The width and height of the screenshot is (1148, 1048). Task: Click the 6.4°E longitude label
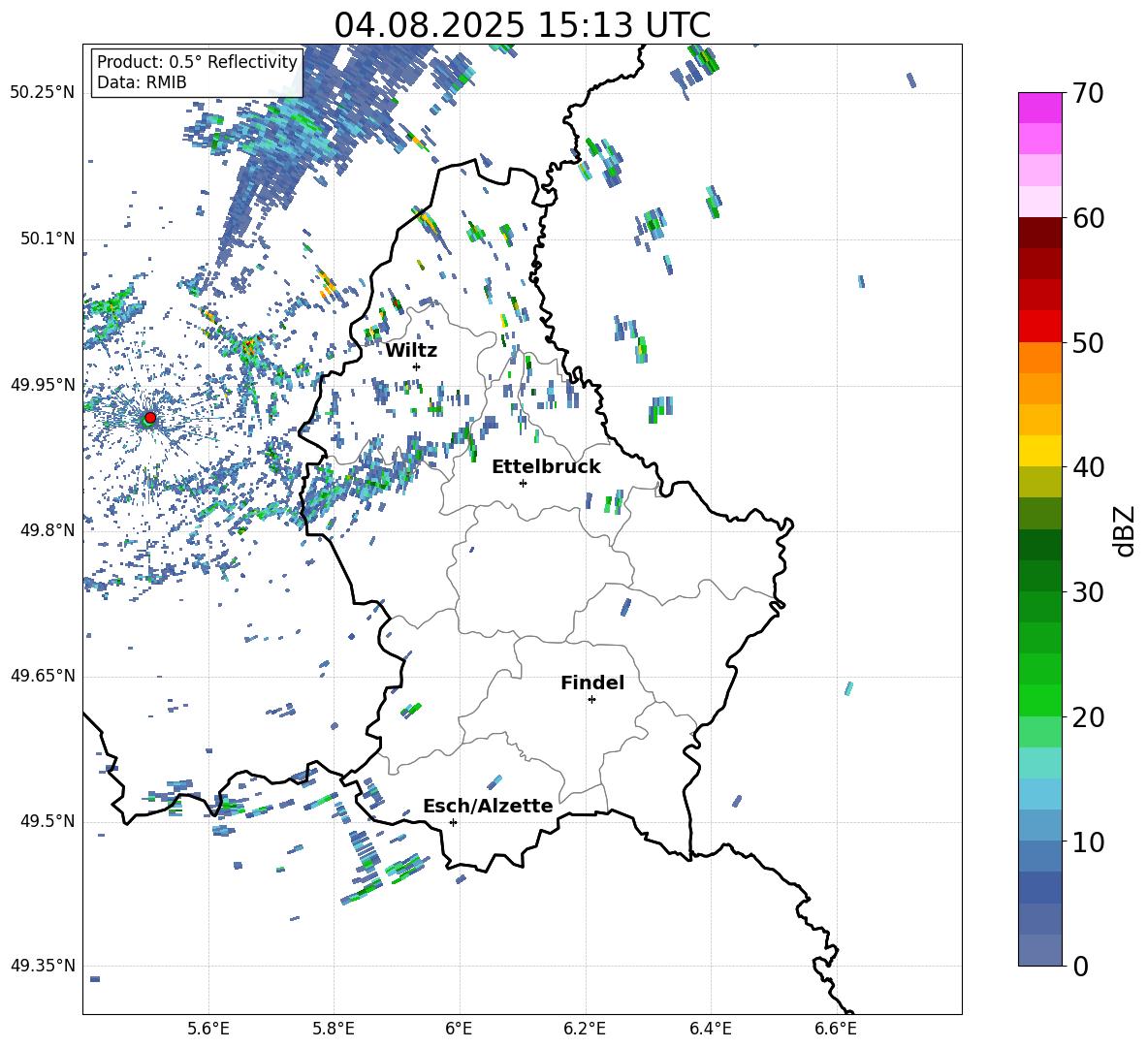(710, 1029)
